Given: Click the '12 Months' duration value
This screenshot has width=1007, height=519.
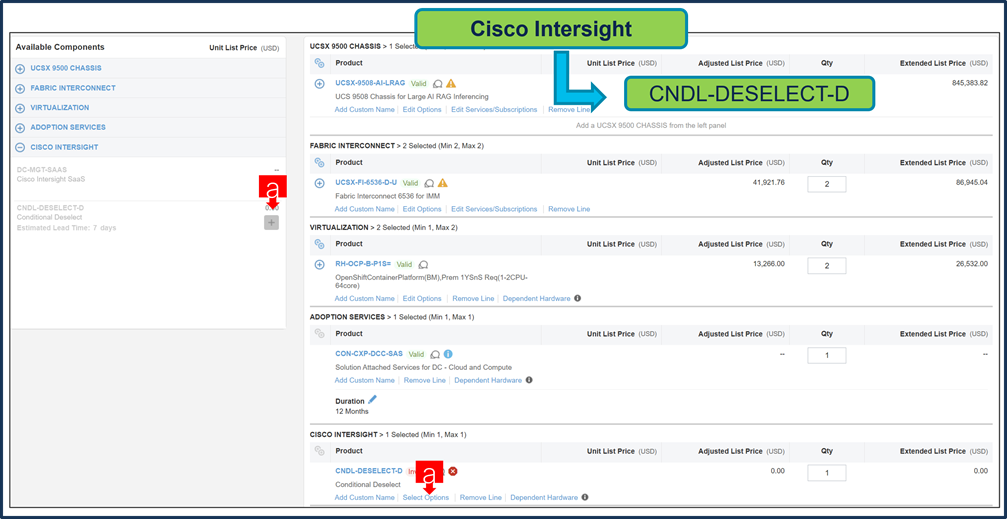Looking at the screenshot, I should 352,411.
